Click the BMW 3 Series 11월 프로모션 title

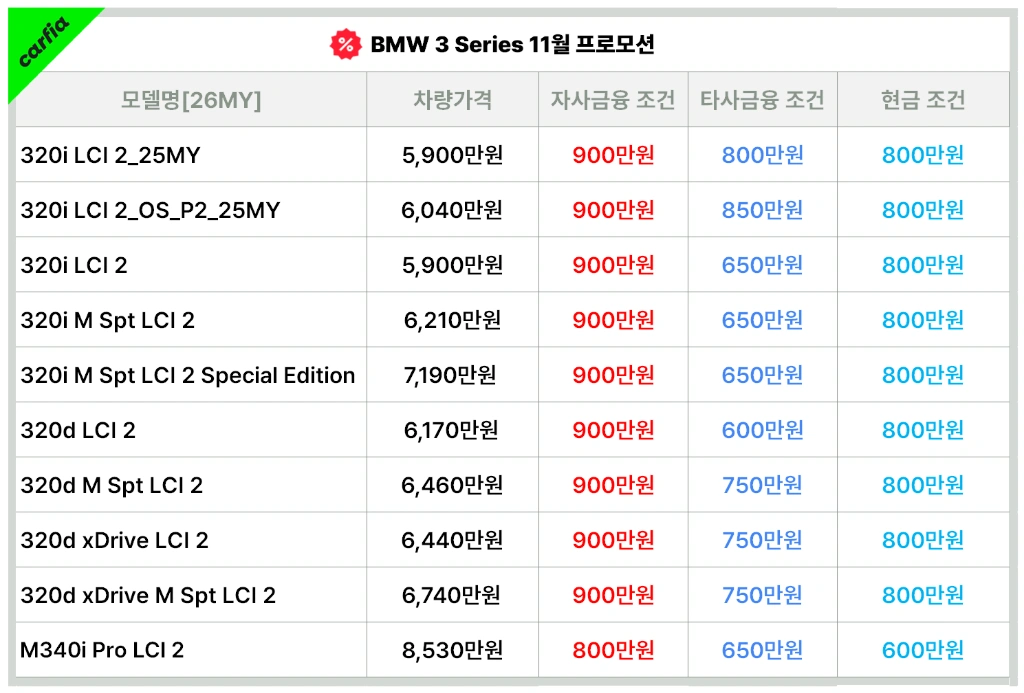tap(512, 44)
